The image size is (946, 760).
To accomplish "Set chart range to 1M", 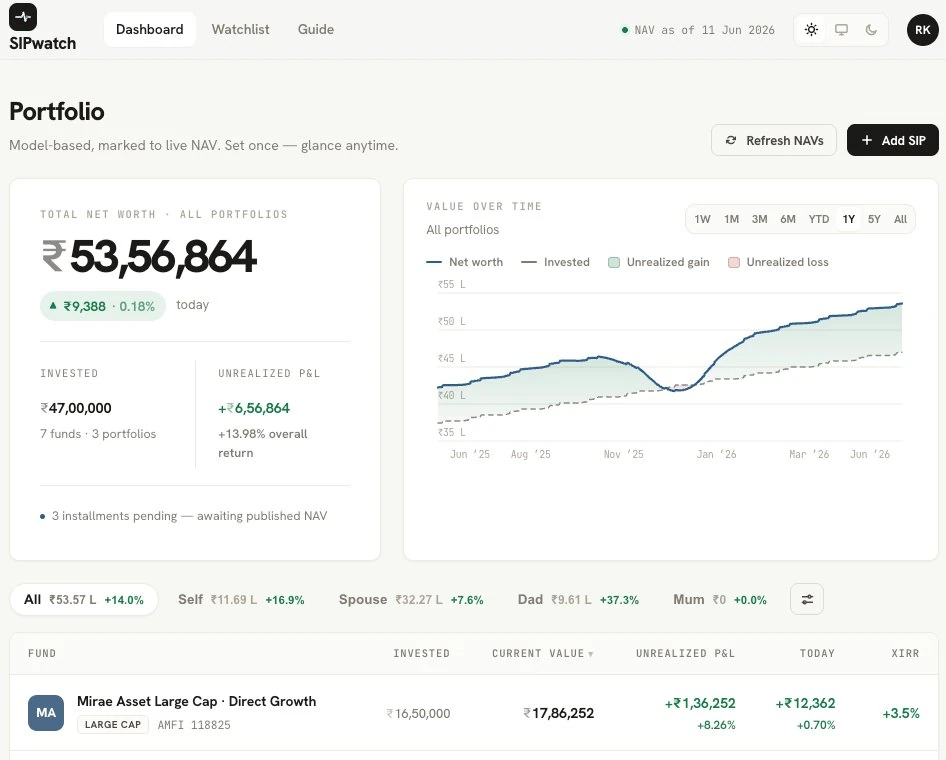I will tap(731, 219).
